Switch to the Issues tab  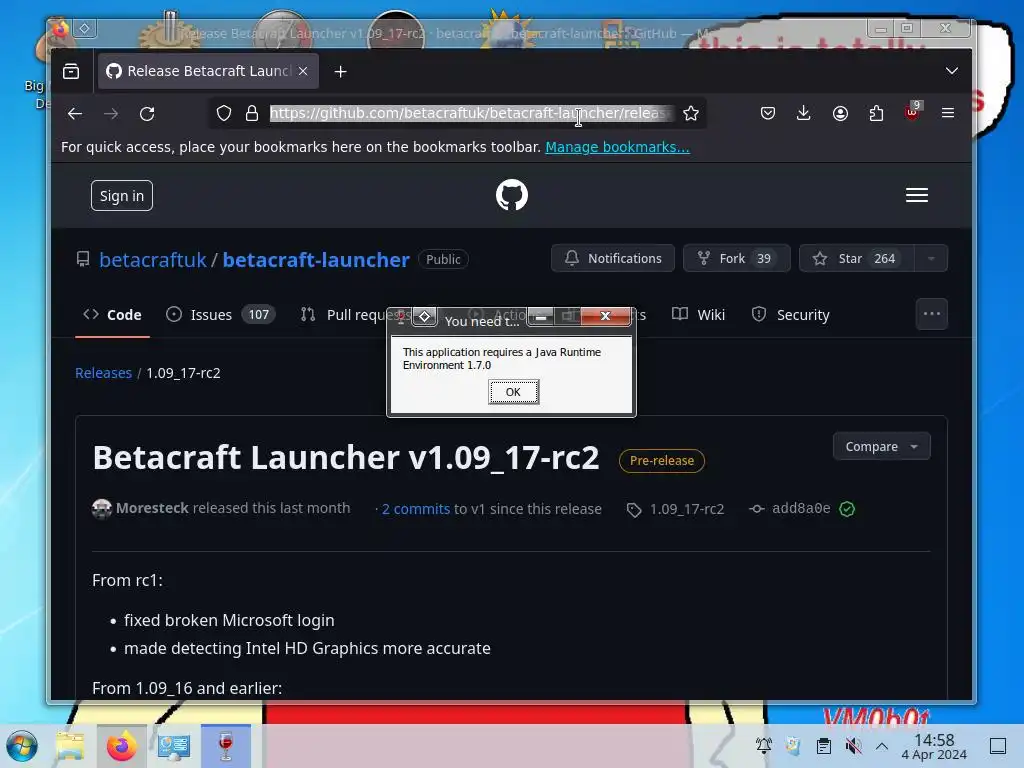(x=221, y=315)
